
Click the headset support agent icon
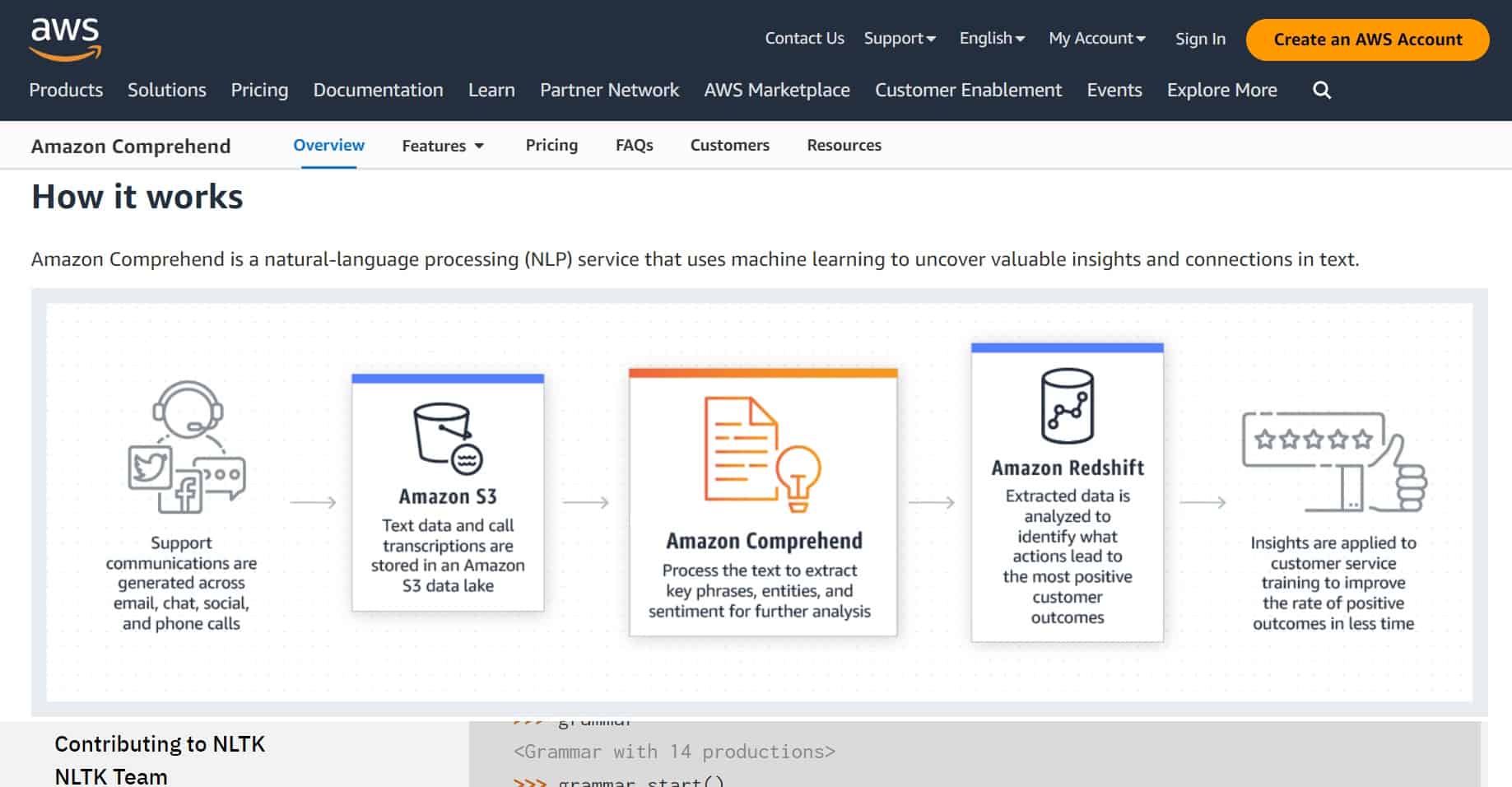pos(187,407)
